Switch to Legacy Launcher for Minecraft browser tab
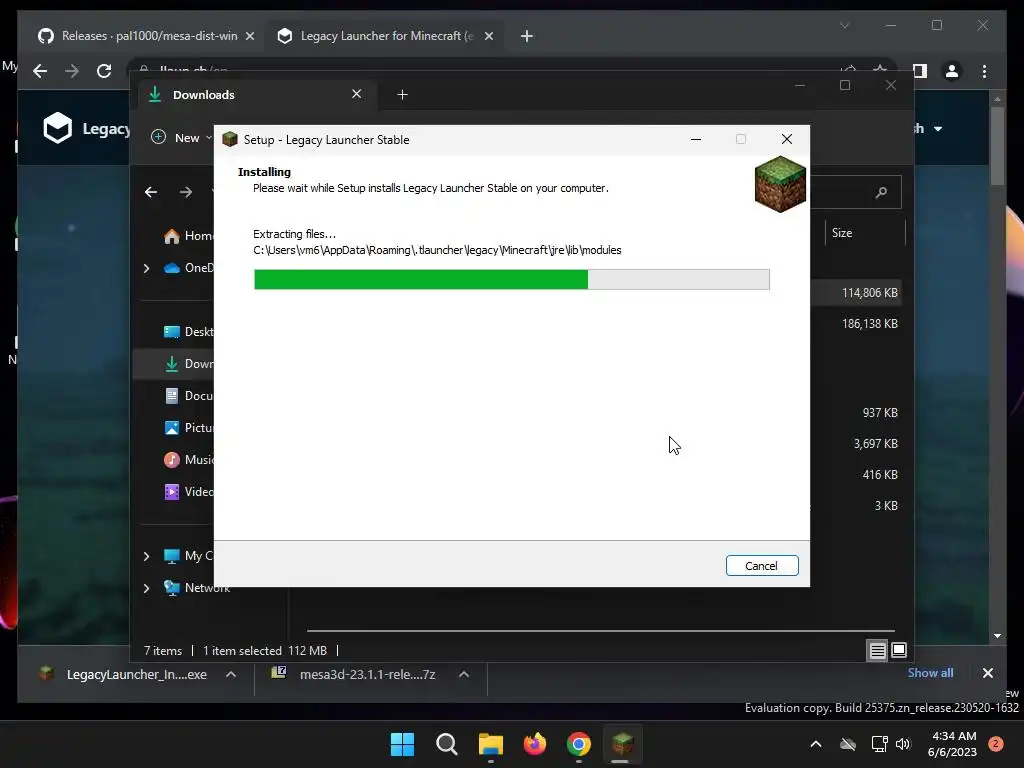The height and width of the screenshot is (768, 1024). click(x=387, y=36)
